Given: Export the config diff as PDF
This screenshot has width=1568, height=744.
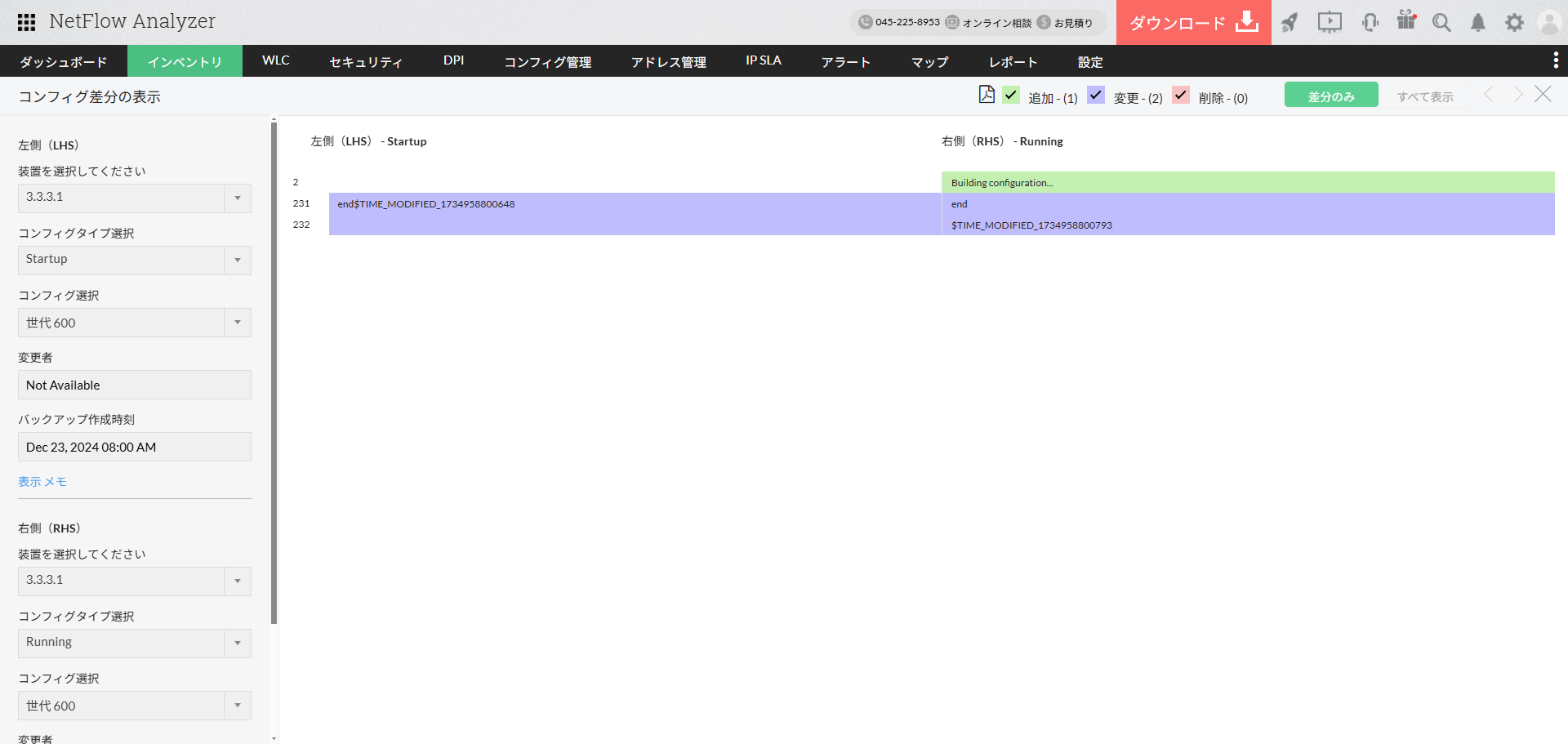Looking at the screenshot, I should click(987, 95).
